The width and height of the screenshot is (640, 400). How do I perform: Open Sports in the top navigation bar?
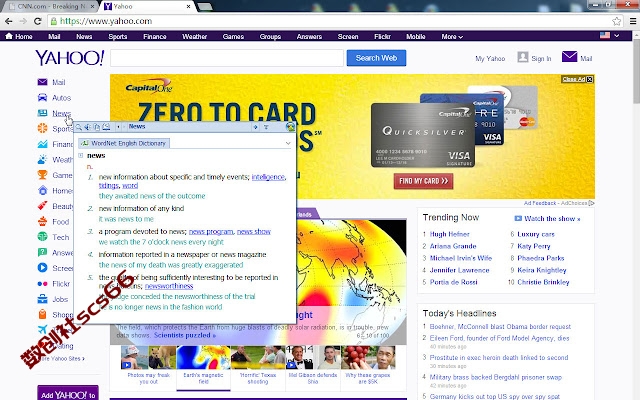118,37
